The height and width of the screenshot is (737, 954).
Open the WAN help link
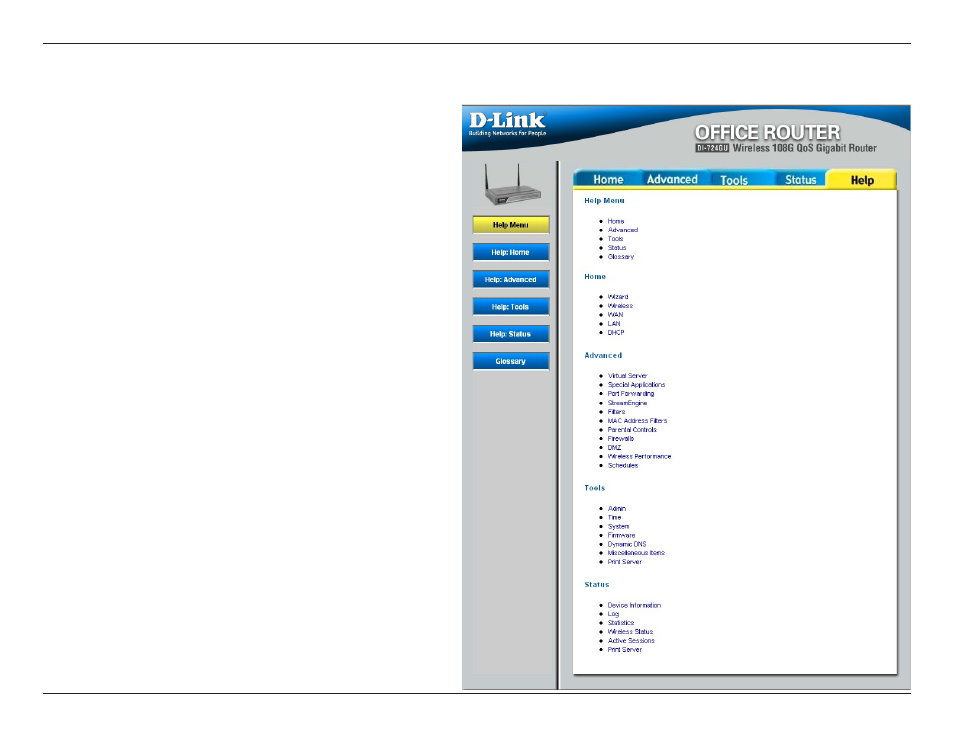click(615, 315)
